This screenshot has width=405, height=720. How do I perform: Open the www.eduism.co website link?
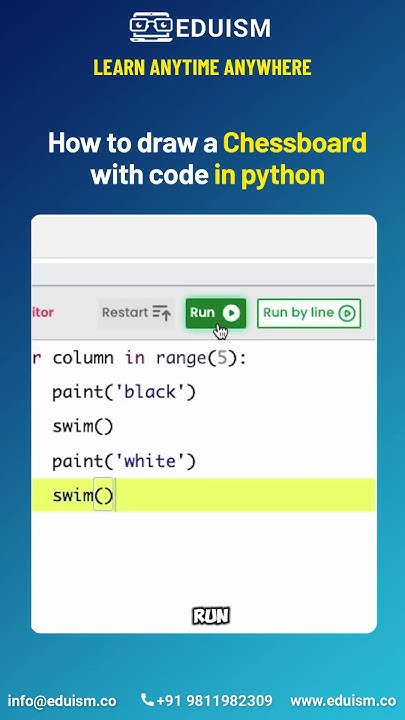[343, 701]
